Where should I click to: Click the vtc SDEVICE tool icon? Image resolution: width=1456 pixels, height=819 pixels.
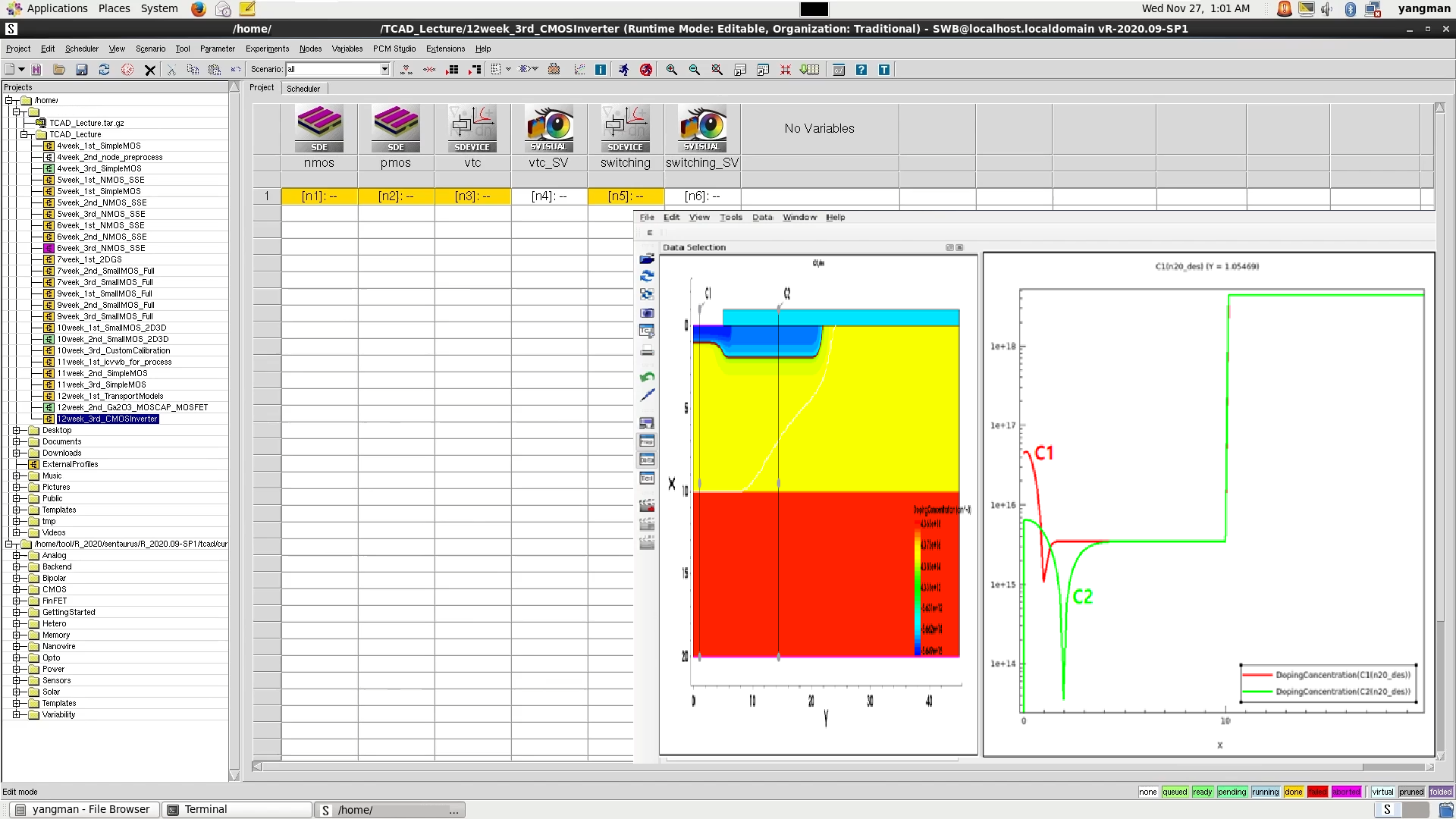(x=472, y=129)
